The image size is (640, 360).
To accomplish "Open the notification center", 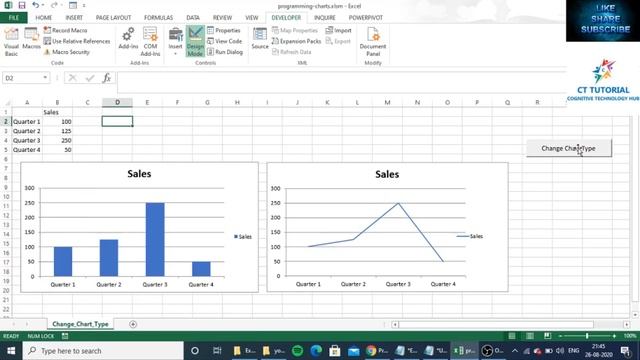I will pos(625,351).
